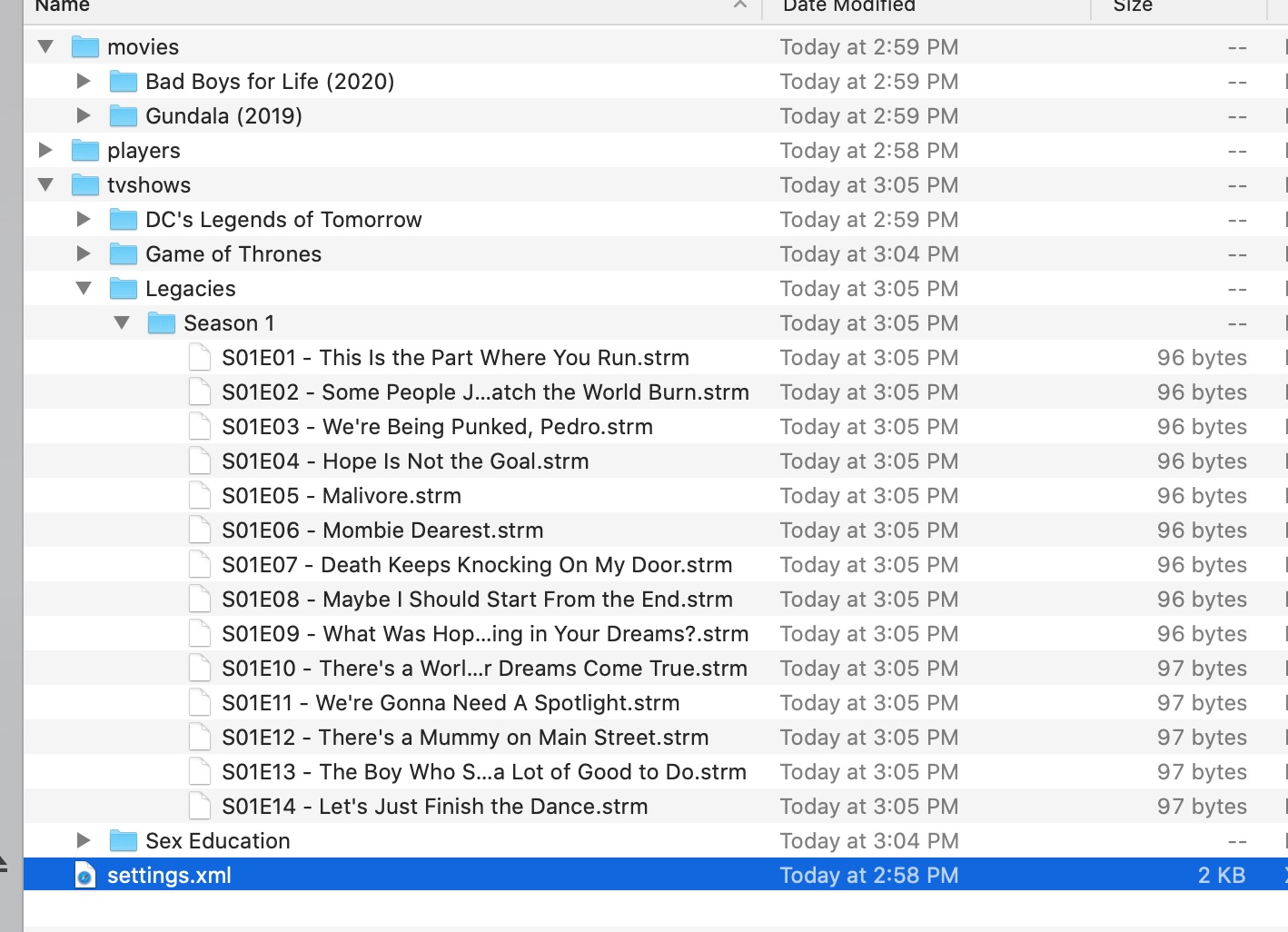
Task: Select 'S01E06 - Mombie Dearest.strm' file name
Action: point(382,530)
